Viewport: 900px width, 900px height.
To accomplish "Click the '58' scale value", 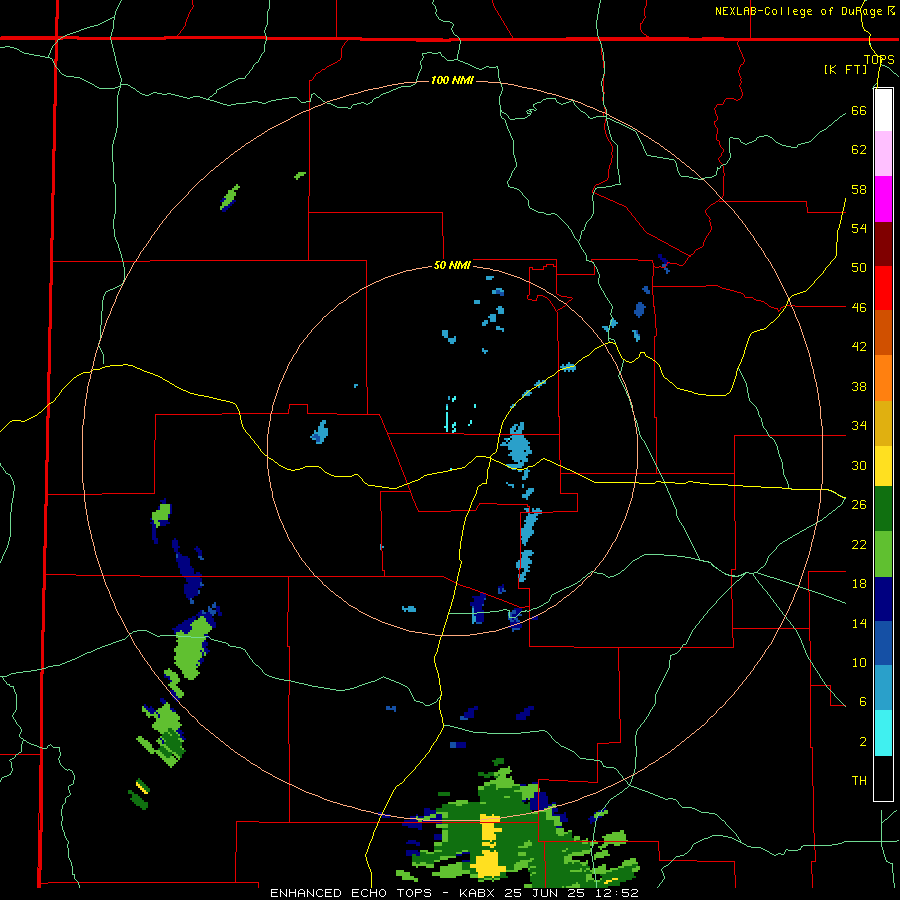I will tap(859, 189).
